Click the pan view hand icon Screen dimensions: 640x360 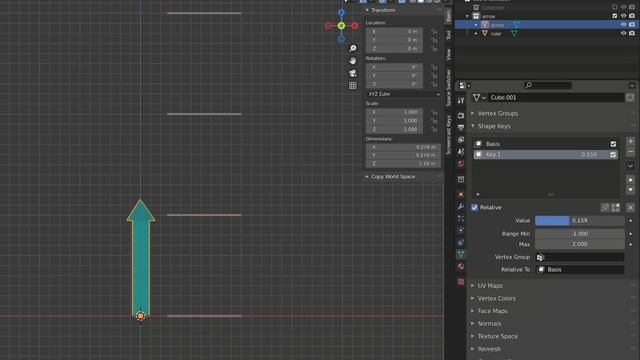(x=353, y=60)
